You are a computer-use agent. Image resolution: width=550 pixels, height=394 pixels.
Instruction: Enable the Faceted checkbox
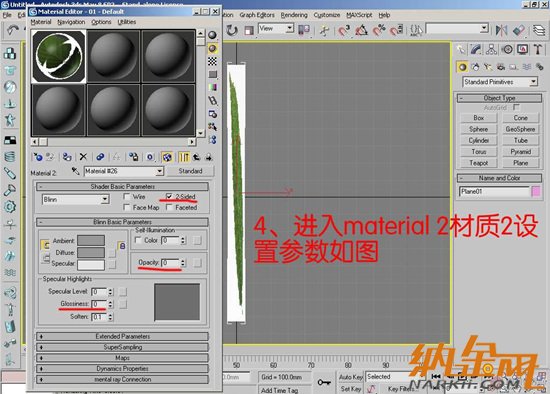[x=169, y=207]
